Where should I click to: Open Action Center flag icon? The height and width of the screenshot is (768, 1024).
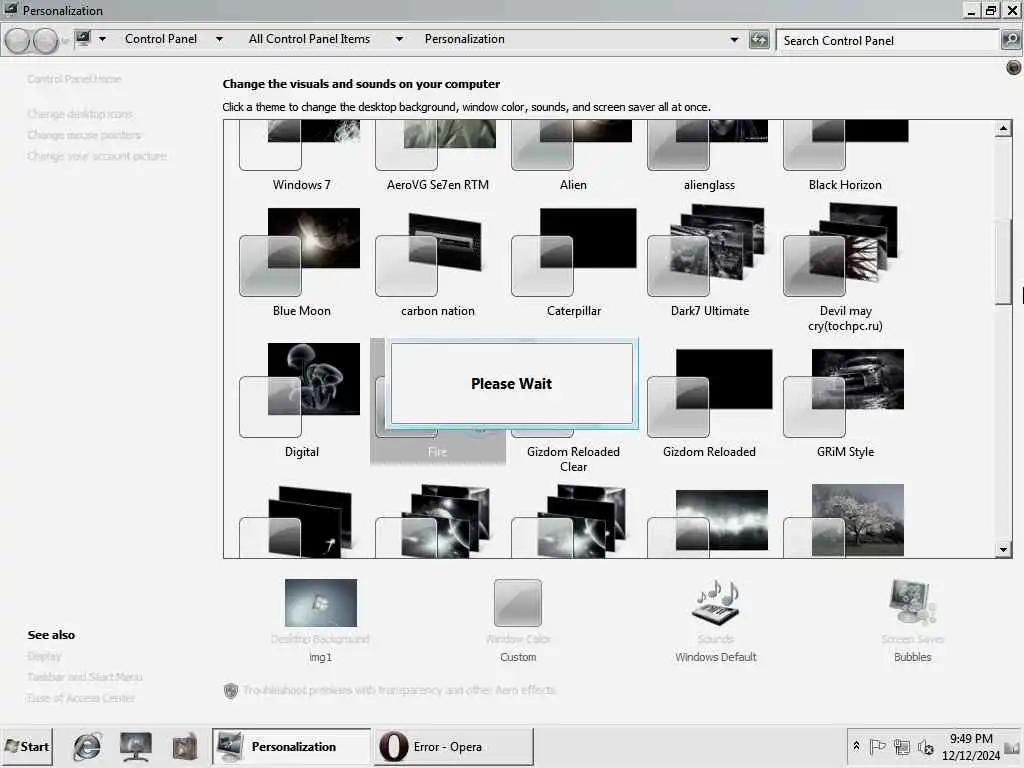(878, 746)
